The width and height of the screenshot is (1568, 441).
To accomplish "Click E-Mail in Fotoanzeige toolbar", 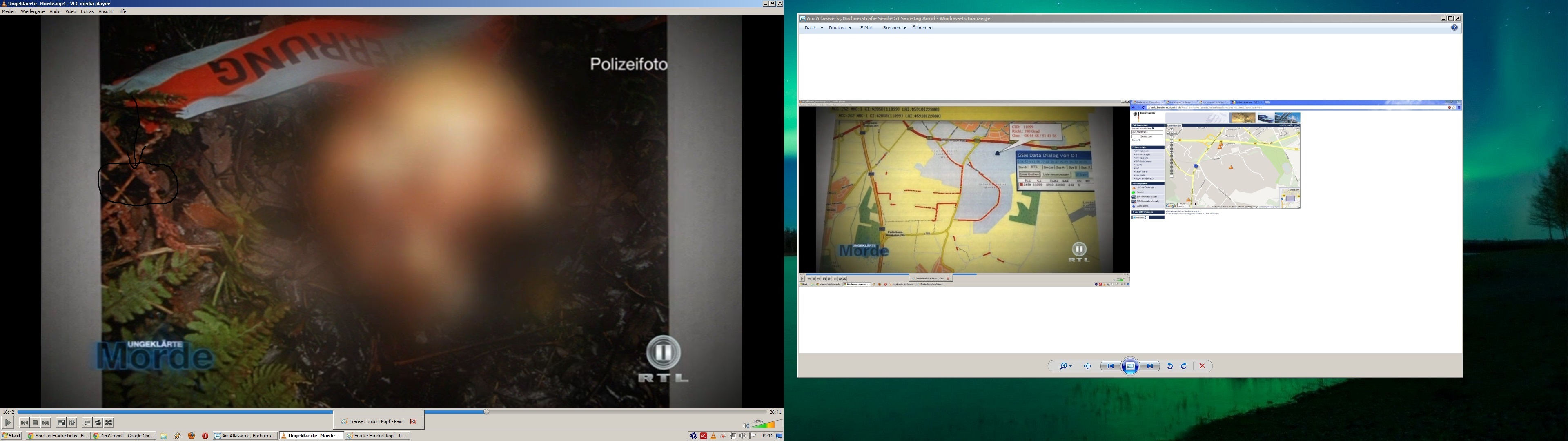I will (x=866, y=28).
